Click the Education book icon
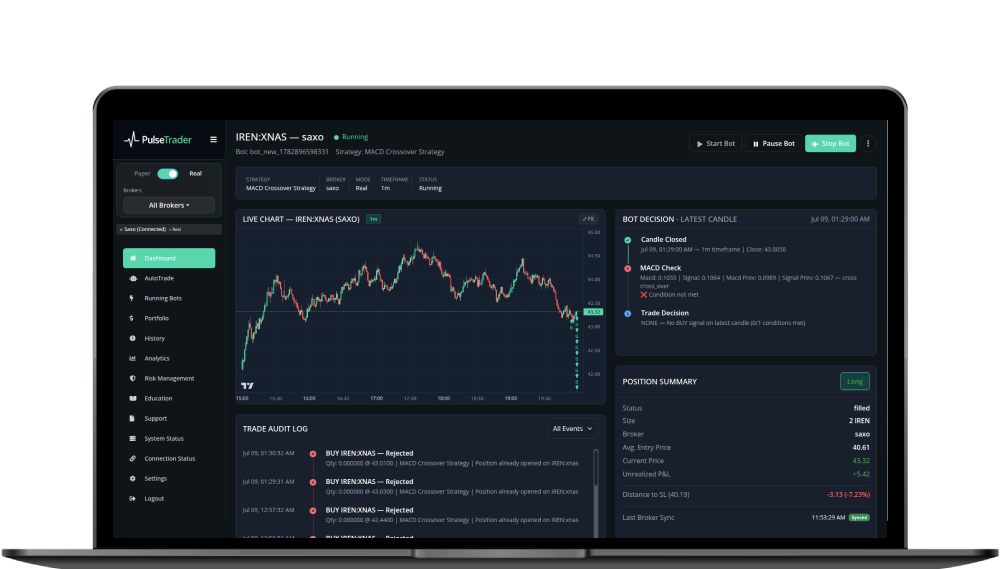This screenshot has height=569, width=1000. (133, 398)
